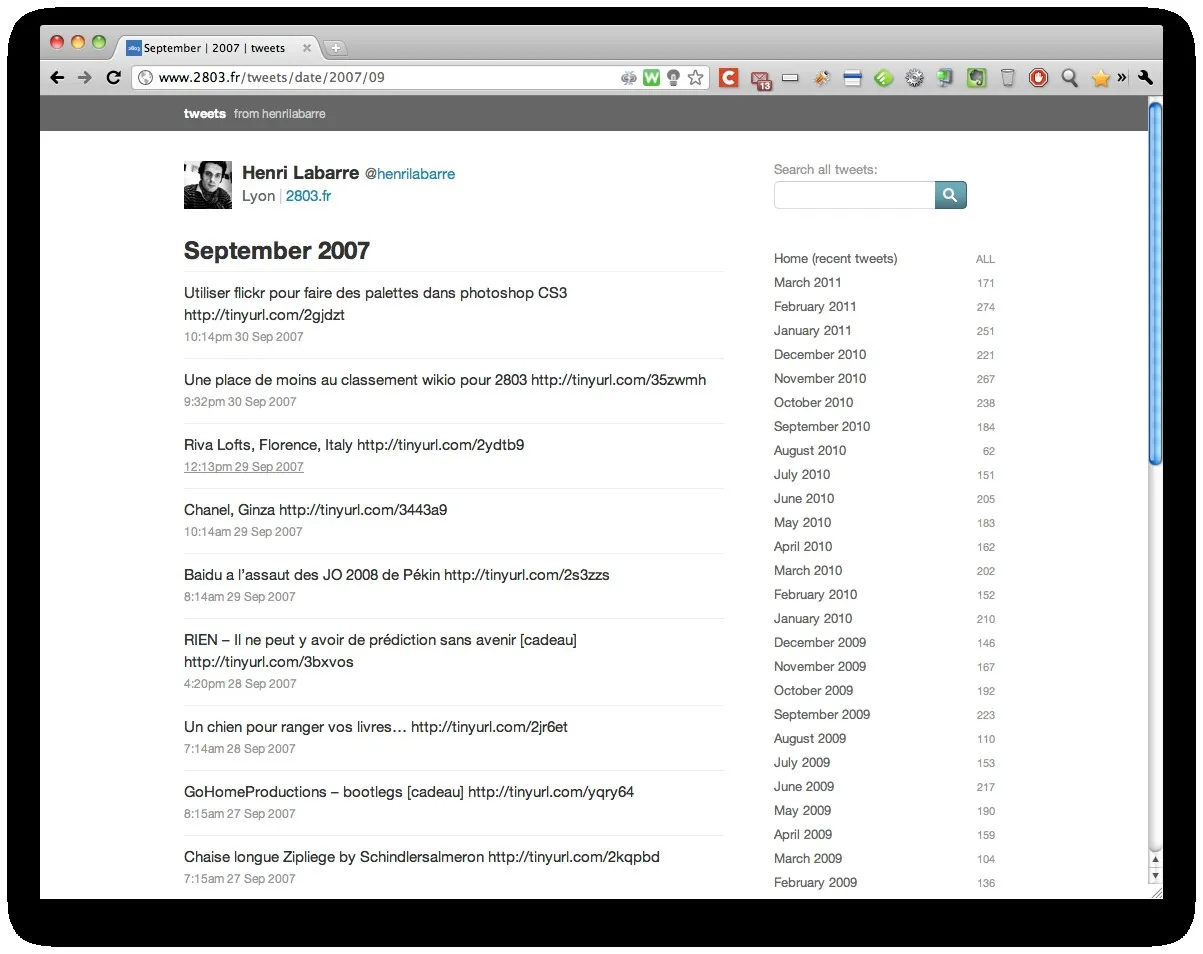The height and width of the screenshot is (954, 1203).
Task: Go forward to the next page
Action: [x=85, y=77]
